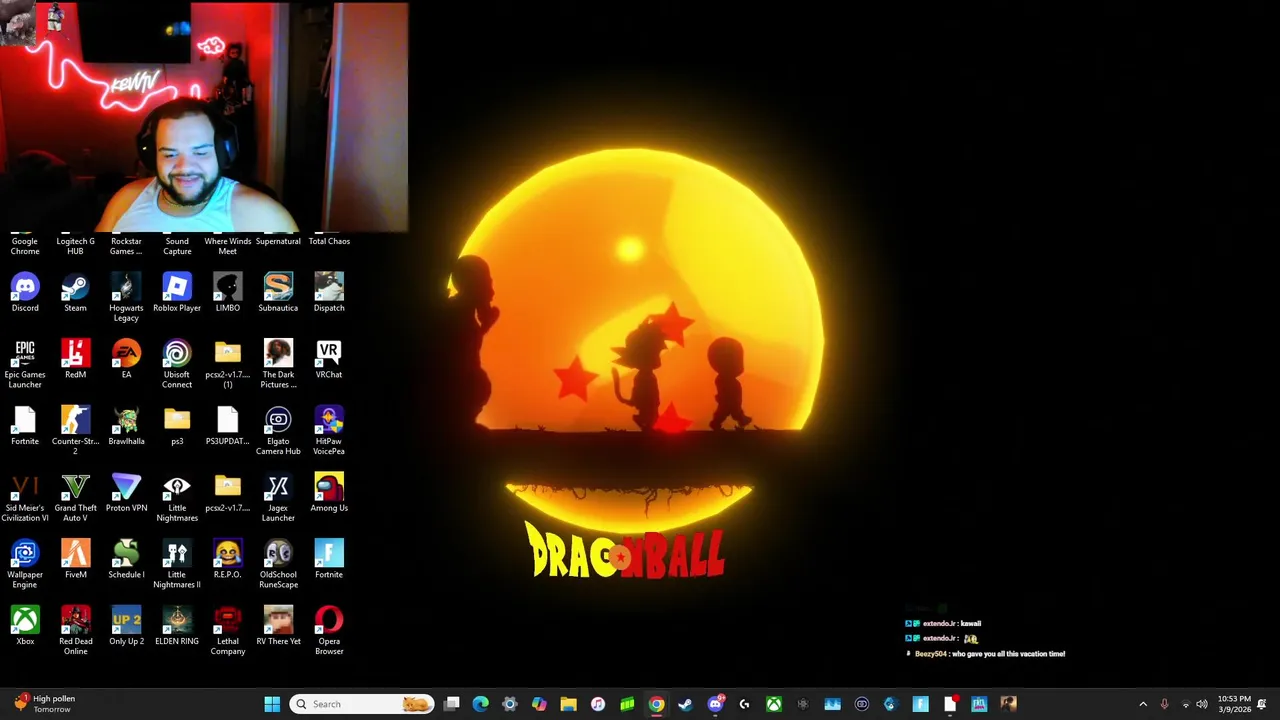Open Steam from the taskbar
The width and height of the screenshot is (1280, 720).
tap(685, 704)
